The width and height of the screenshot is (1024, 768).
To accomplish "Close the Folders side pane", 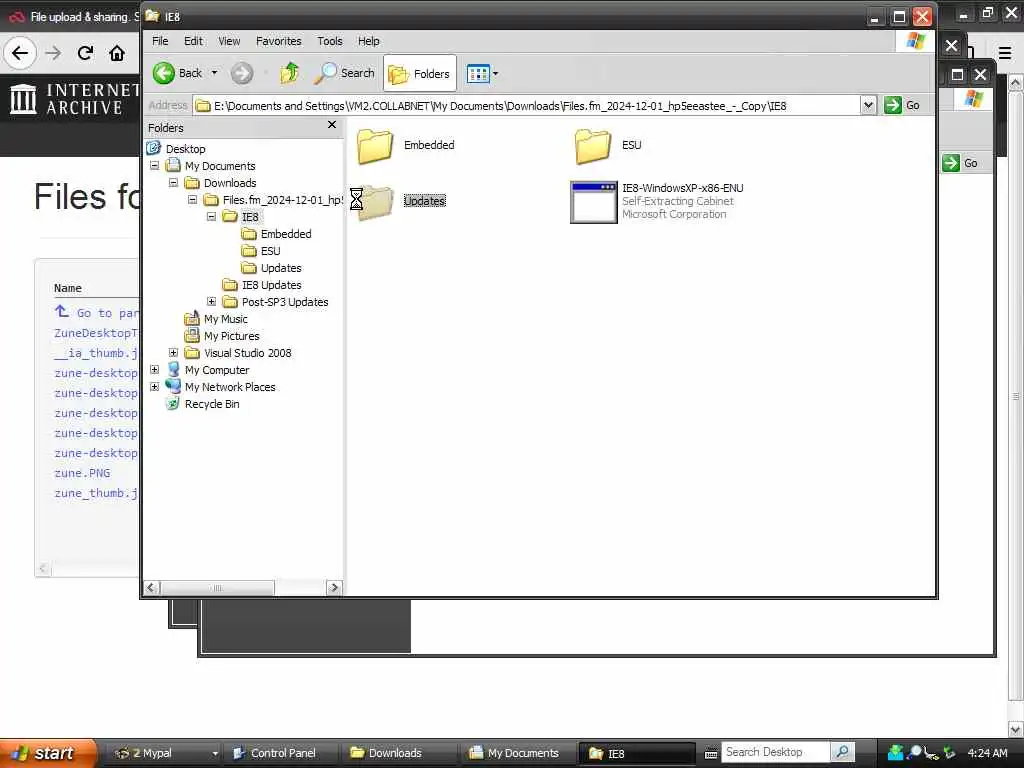I will coord(332,125).
